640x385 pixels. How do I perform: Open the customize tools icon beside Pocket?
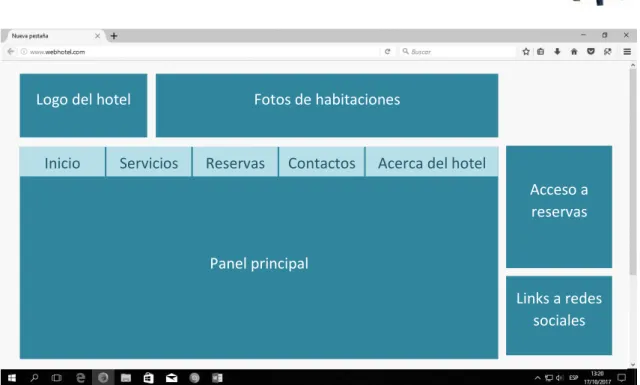coord(607,51)
